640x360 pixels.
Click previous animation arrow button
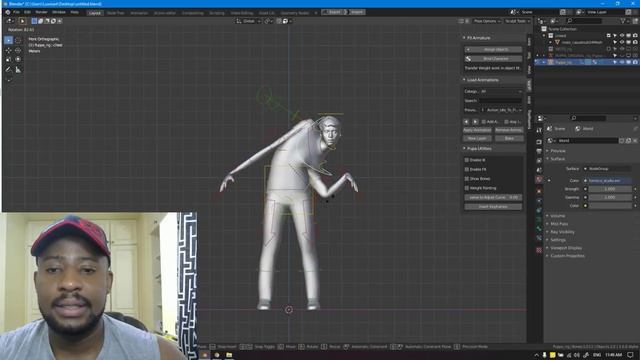point(467,122)
